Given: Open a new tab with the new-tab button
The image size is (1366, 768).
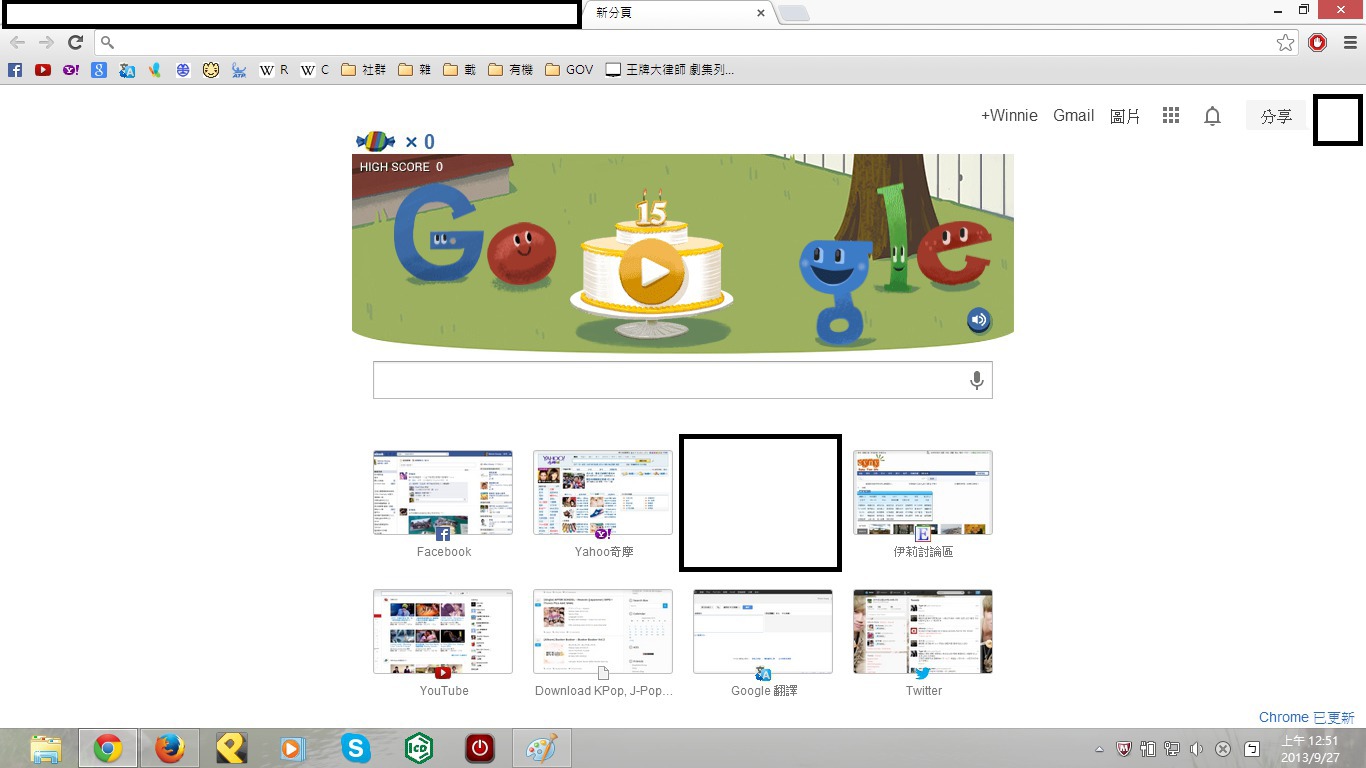Looking at the screenshot, I should [794, 13].
